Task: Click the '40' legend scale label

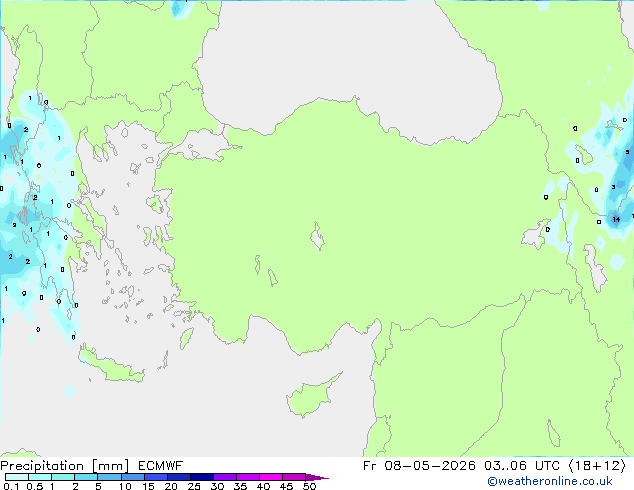Action: point(263,486)
